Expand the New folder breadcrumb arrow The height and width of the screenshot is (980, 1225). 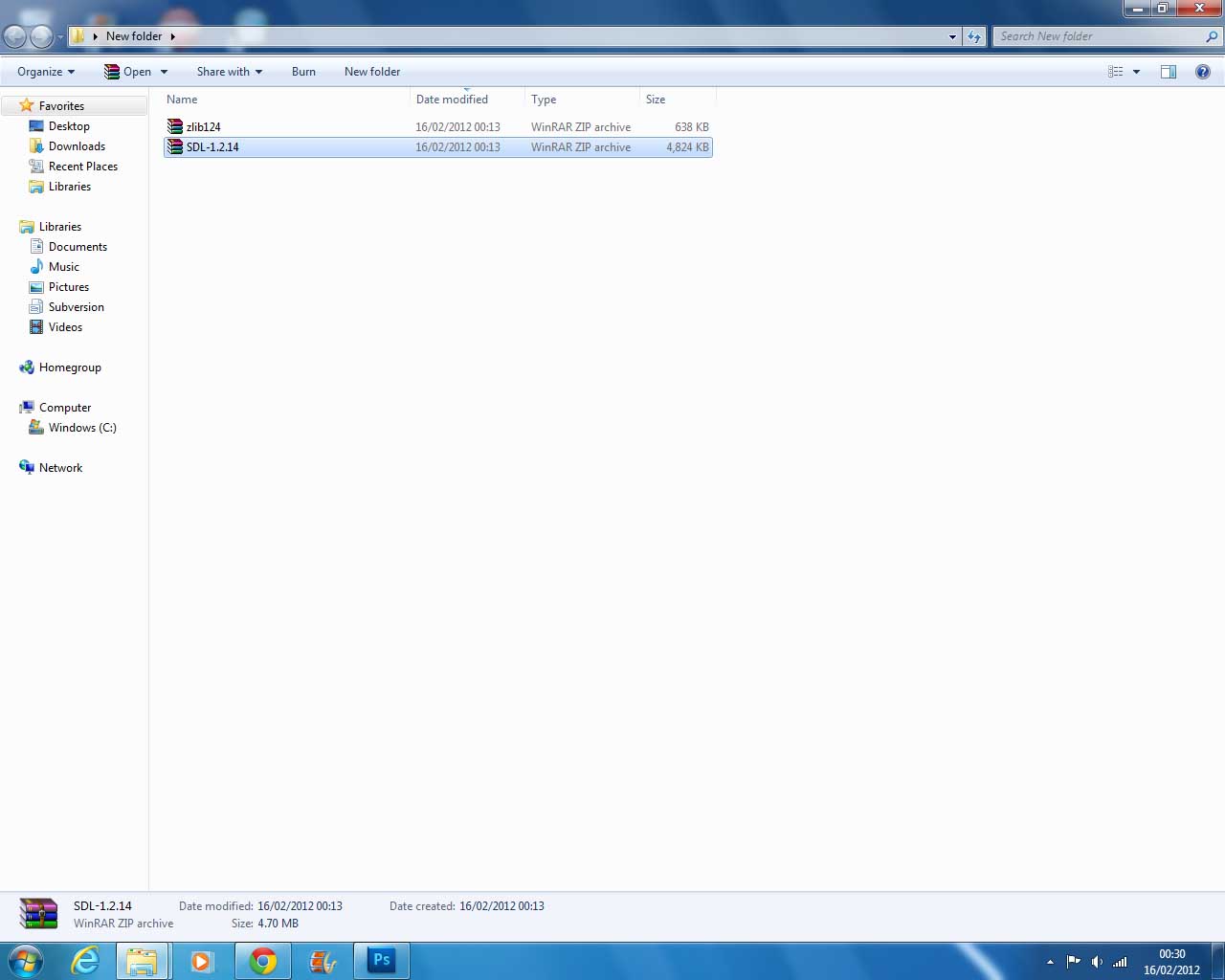(x=172, y=36)
